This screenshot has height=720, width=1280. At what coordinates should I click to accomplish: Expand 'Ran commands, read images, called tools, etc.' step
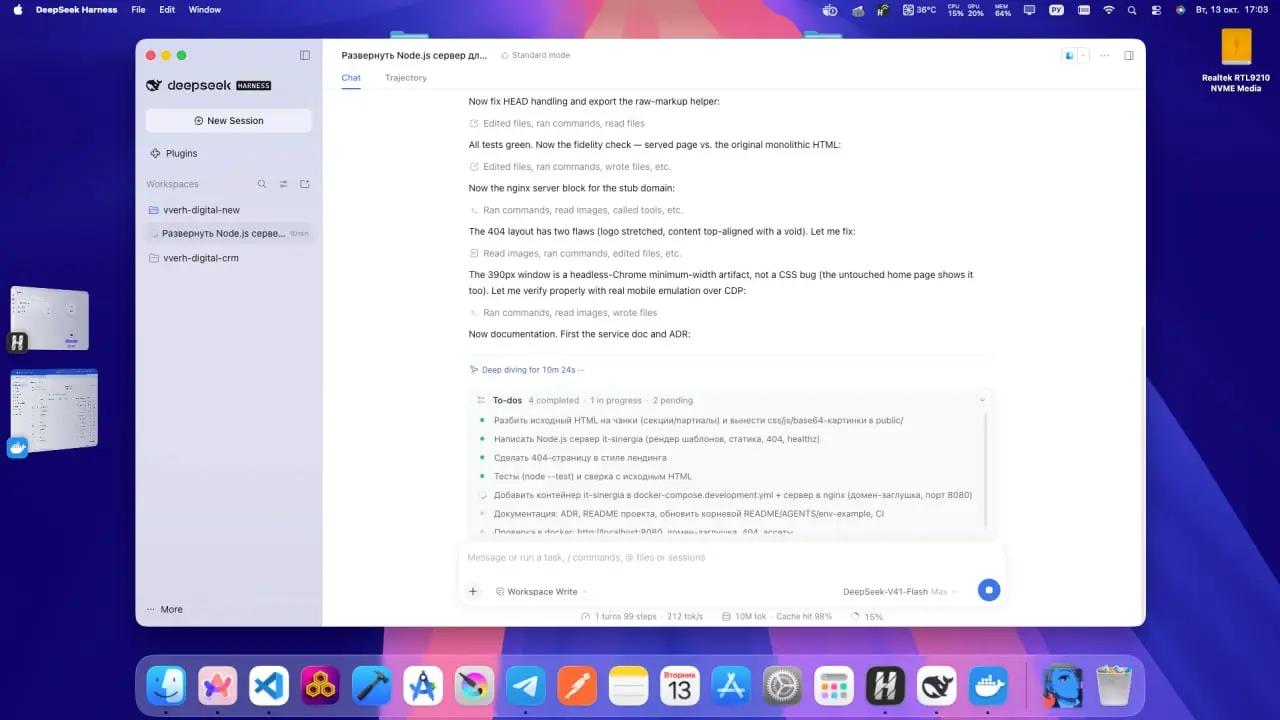576,210
